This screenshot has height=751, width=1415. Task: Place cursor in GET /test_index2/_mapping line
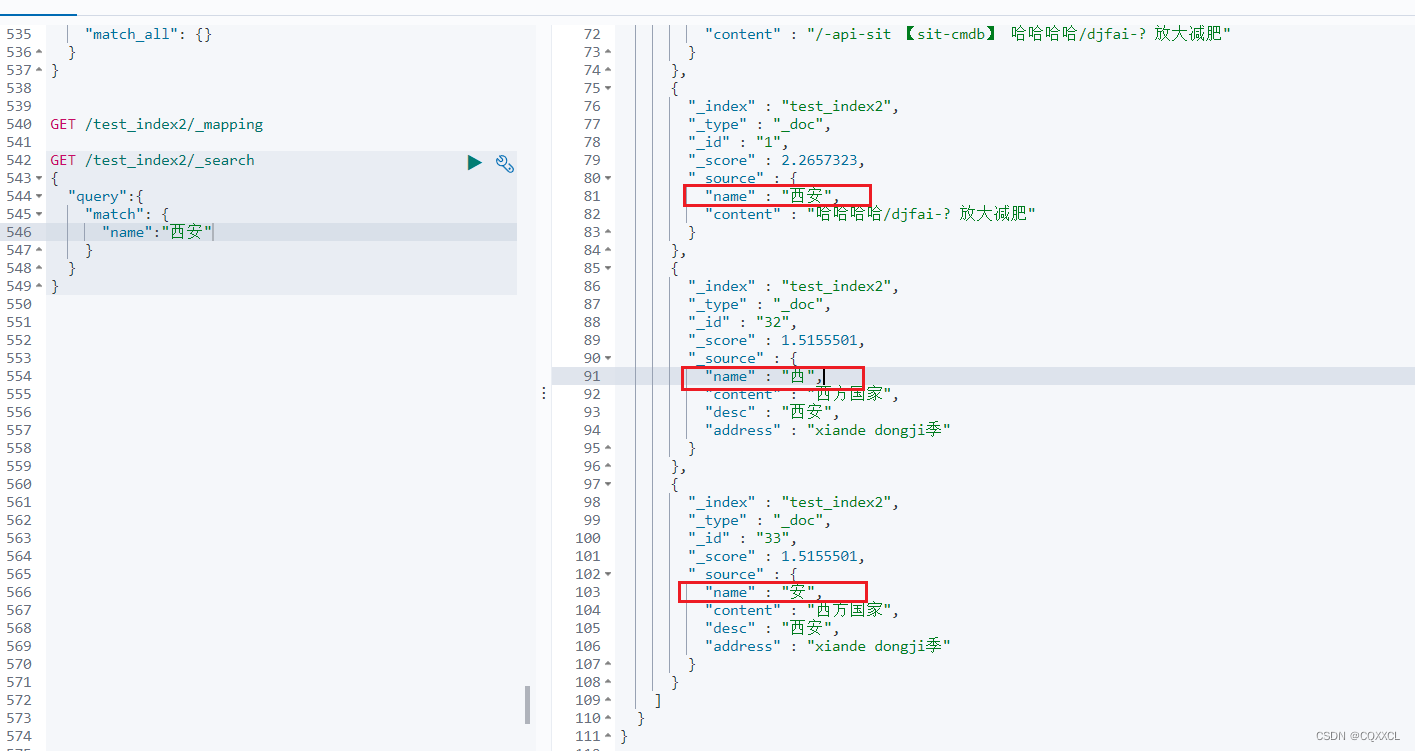pos(157,124)
